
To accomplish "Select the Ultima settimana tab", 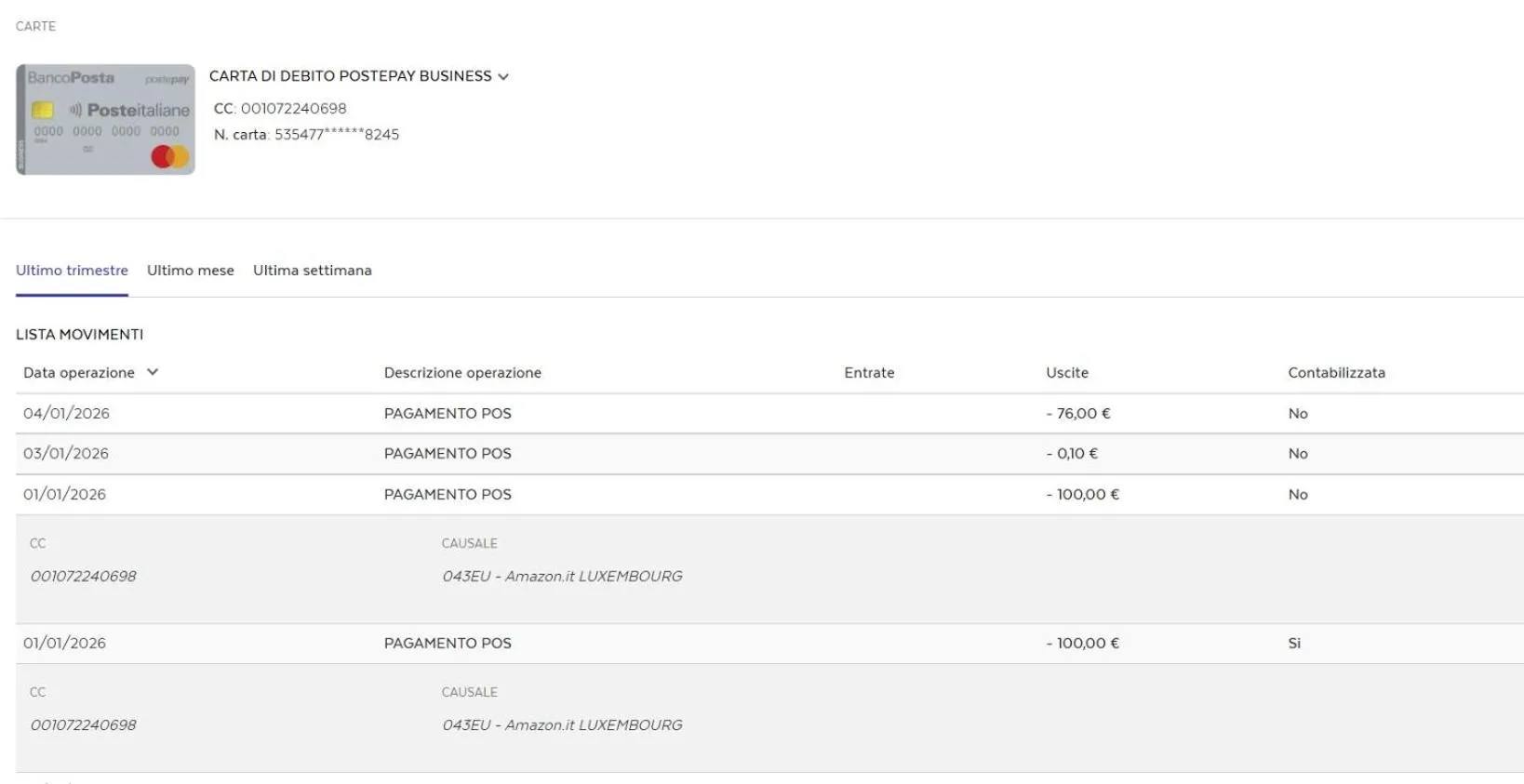I will [312, 271].
